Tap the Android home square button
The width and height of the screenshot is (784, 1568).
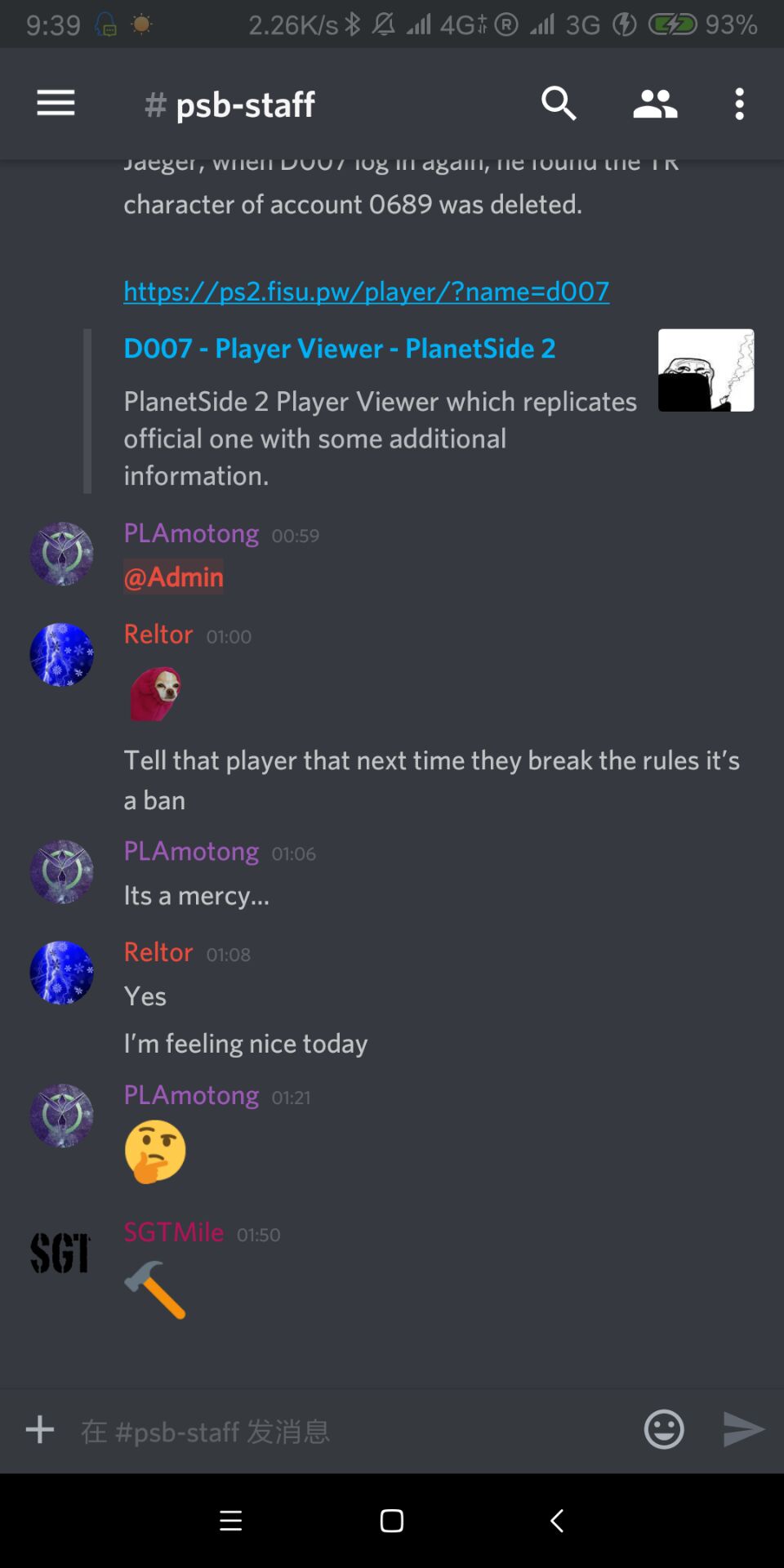[392, 1521]
